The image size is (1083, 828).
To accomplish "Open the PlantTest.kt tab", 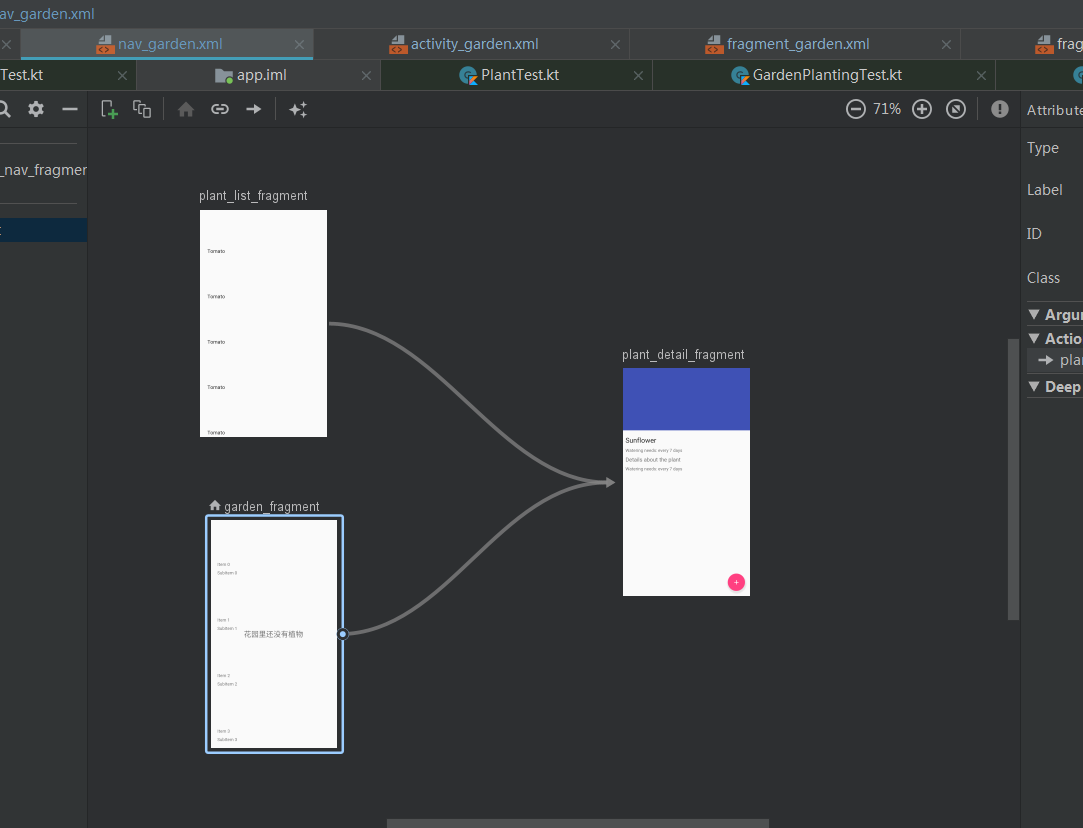I will (x=517, y=75).
